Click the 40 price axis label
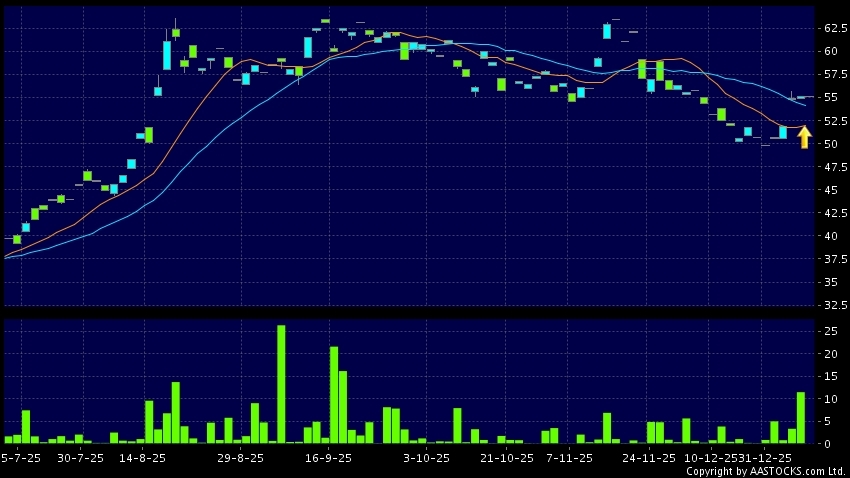Image resolution: width=850 pixels, height=478 pixels. point(830,236)
